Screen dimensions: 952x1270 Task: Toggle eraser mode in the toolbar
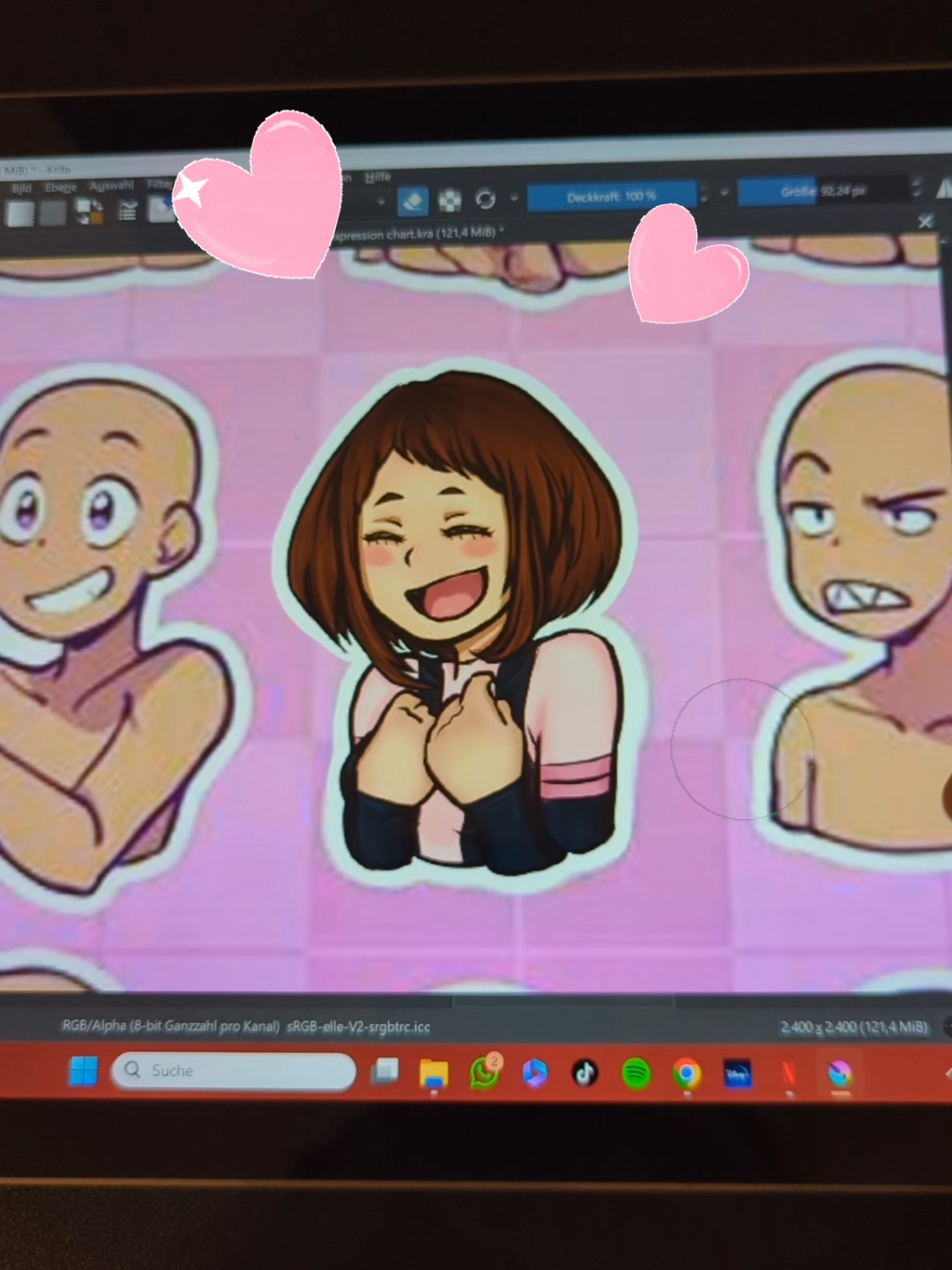point(413,200)
